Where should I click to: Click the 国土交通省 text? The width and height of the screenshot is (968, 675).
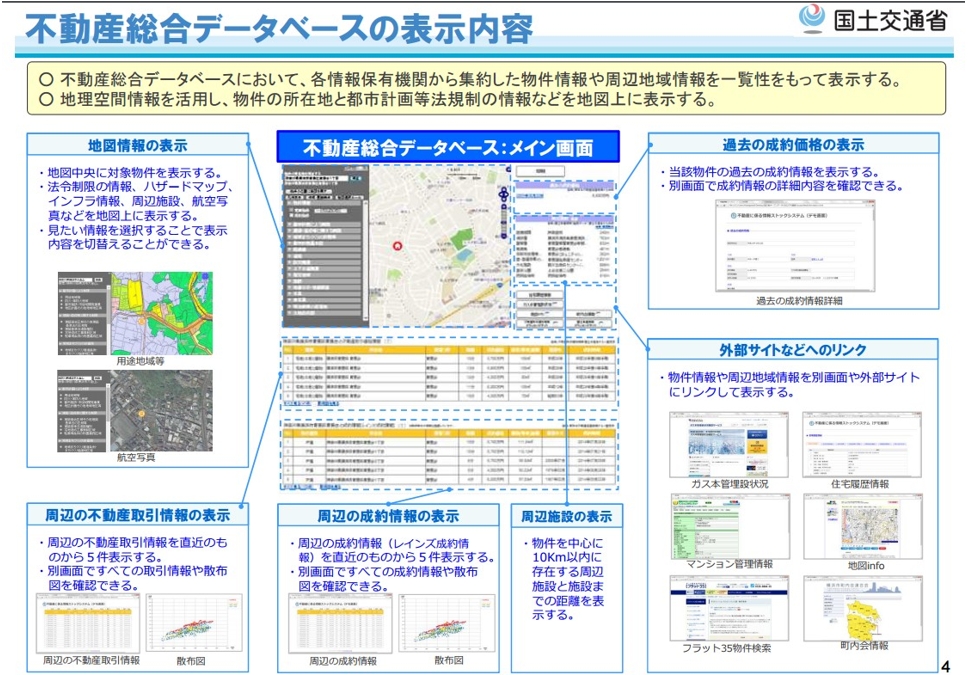[x=890, y=20]
